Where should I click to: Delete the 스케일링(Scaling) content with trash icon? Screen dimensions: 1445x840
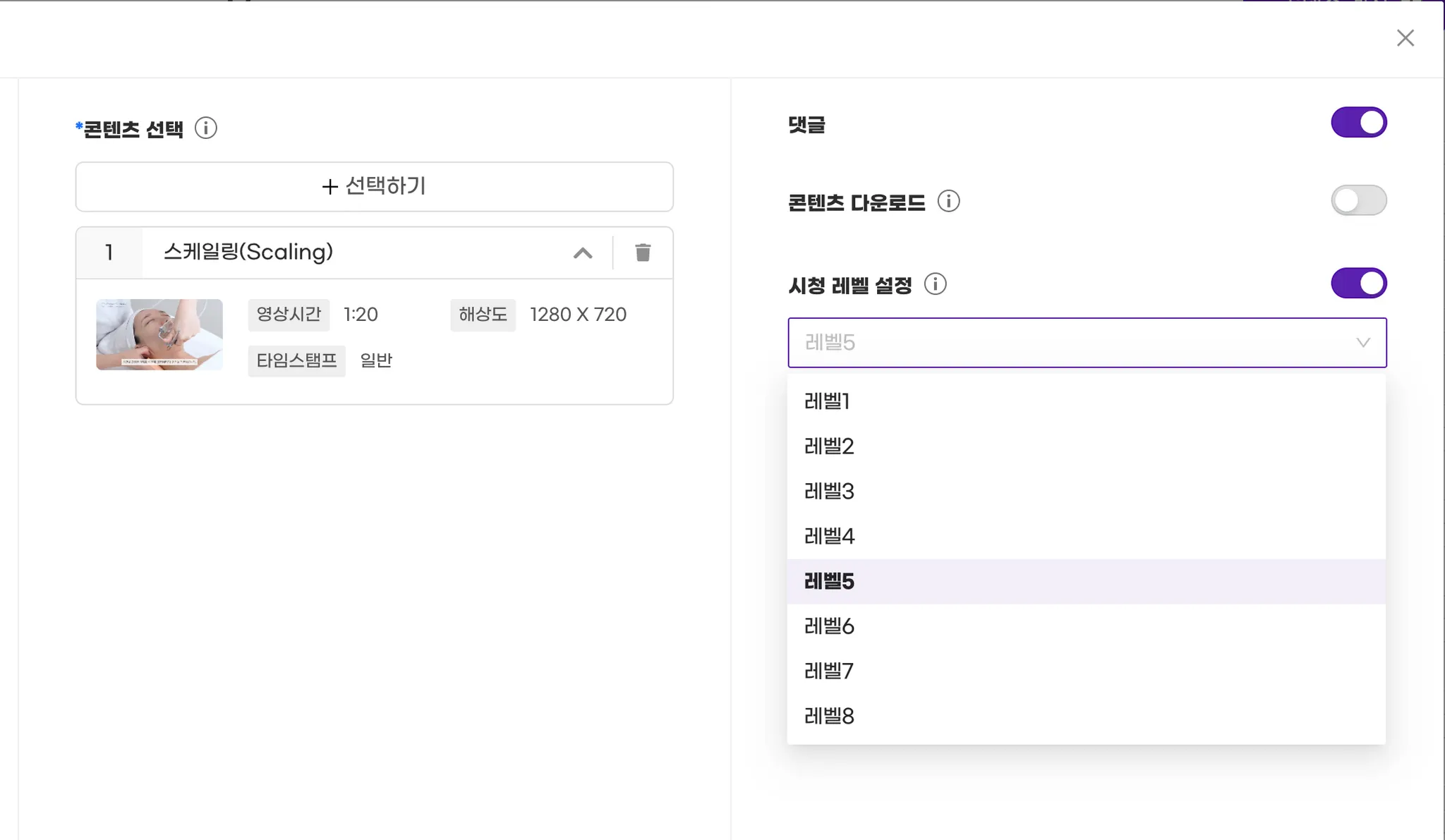643,252
